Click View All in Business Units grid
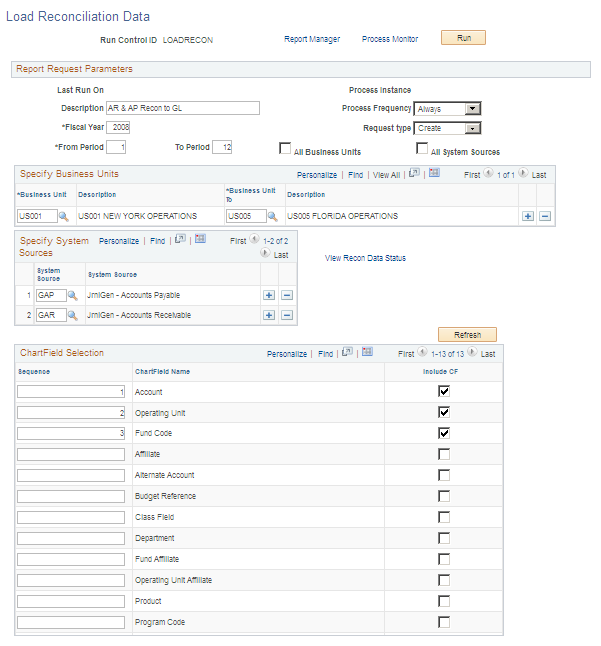Image resolution: width=601 pixels, height=646 pixels. 386,175
